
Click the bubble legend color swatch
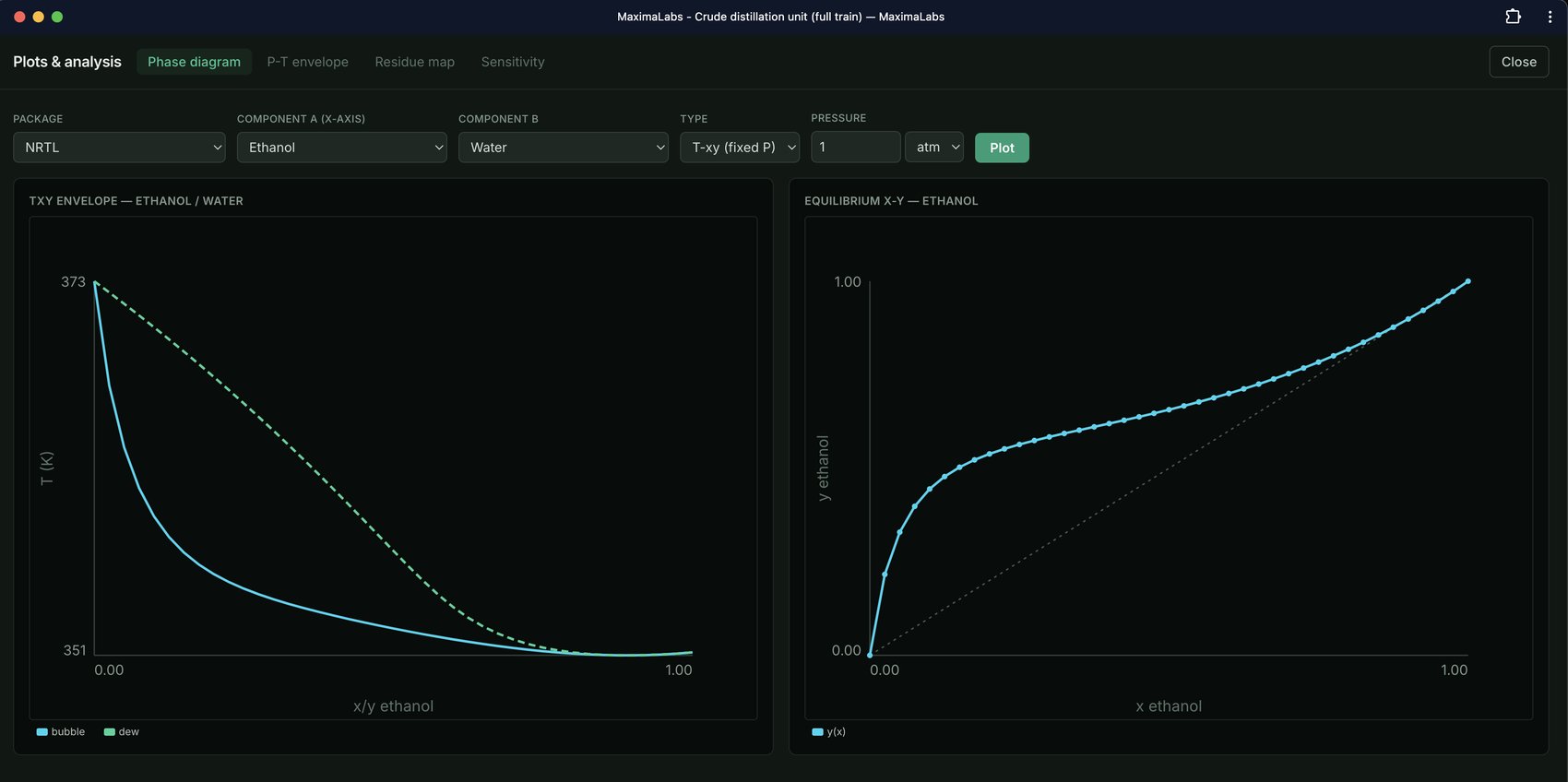click(x=42, y=732)
